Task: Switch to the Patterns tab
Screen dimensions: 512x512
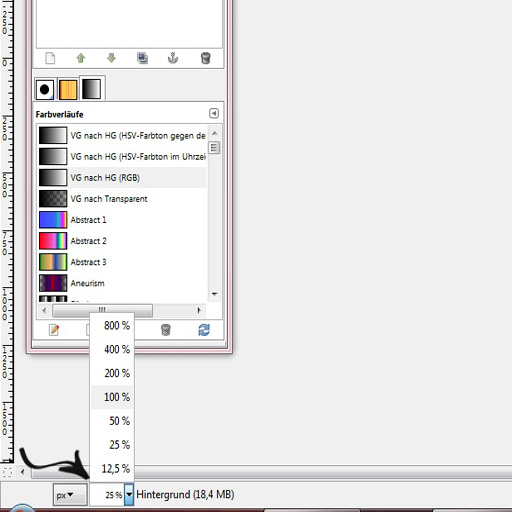Action: click(x=68, y=89)
